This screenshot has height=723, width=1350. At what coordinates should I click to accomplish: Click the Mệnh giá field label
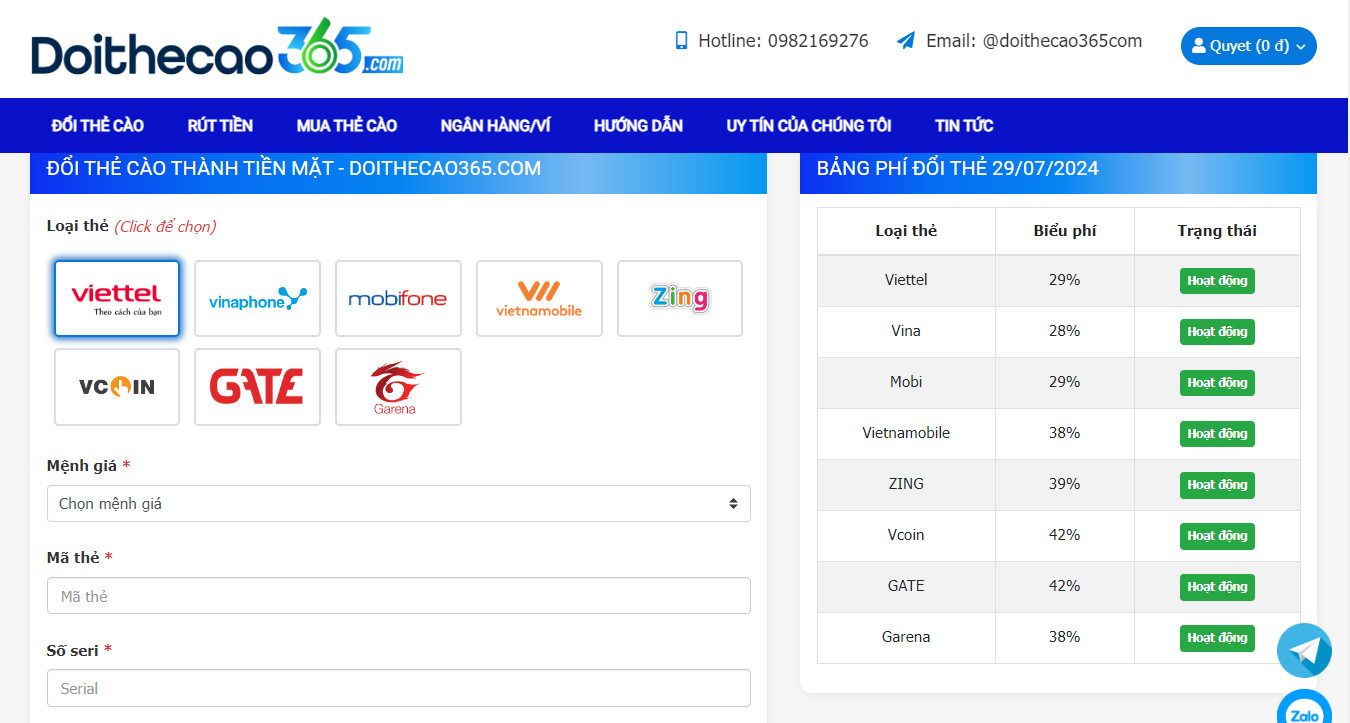click(x=82, y=466)
